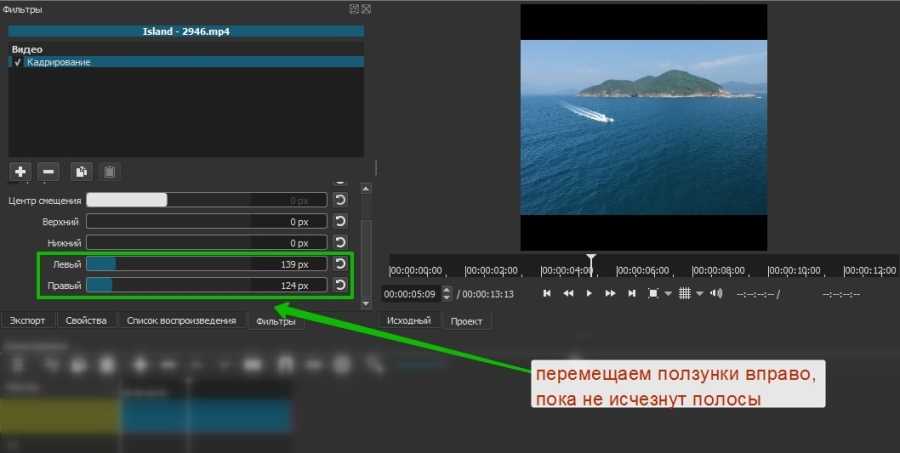Skip to the start of the video
Image resolution: width=900 pixels, height=453 pixels.
(x=547, y=293)
